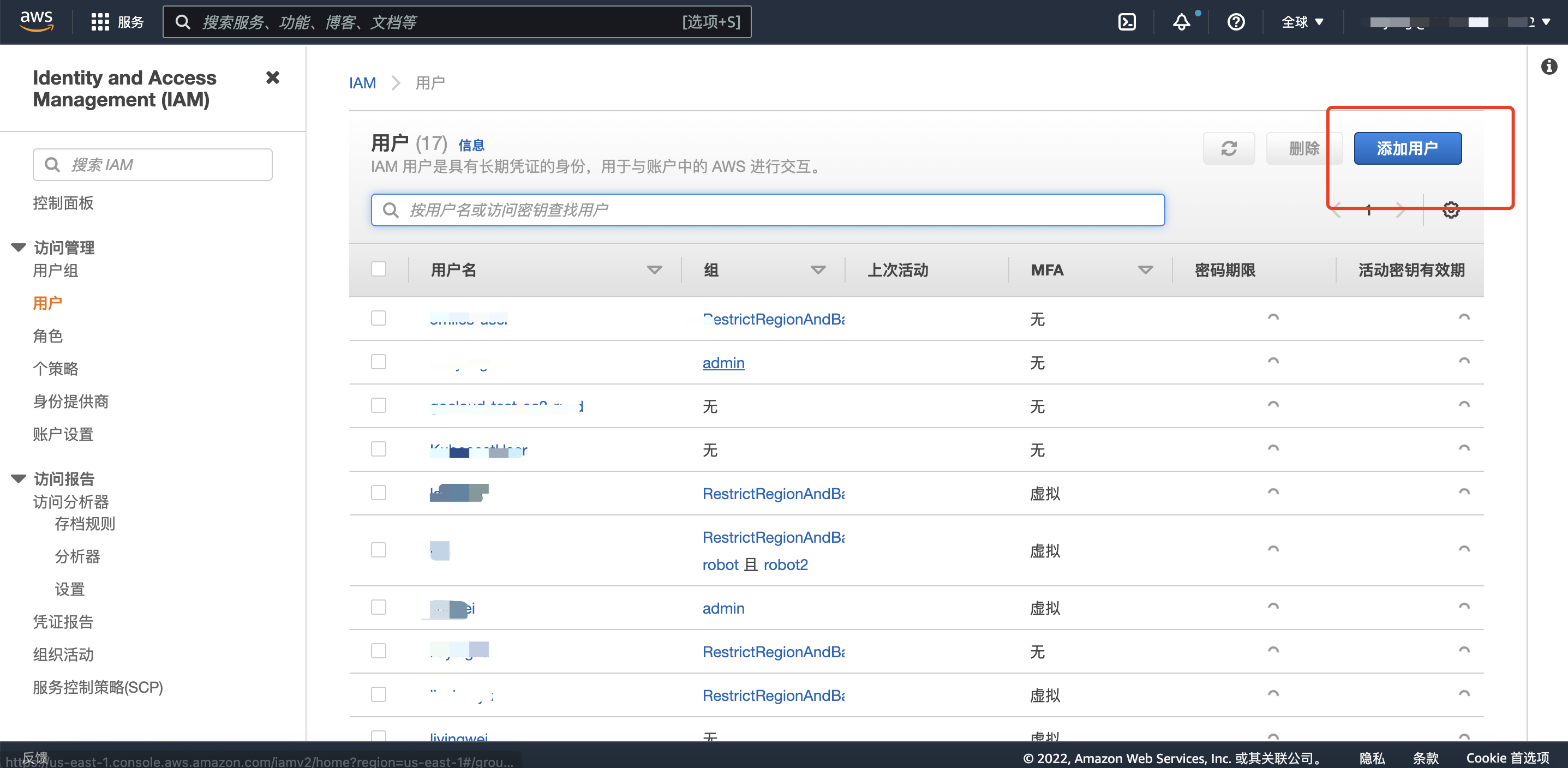Tick checkbox of the robot 且 robot2 row
Image resolution: width=1568 pixels, height=768 pixels.
379,549
